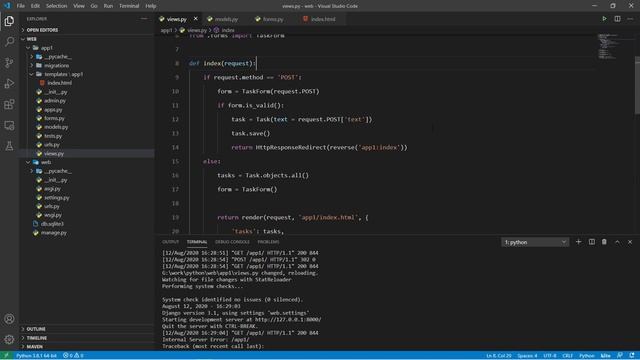Open the Accounts icon in activity bar
Viewport: 640px width, 360px height.
pyautogui.click(x=9, y=319)
